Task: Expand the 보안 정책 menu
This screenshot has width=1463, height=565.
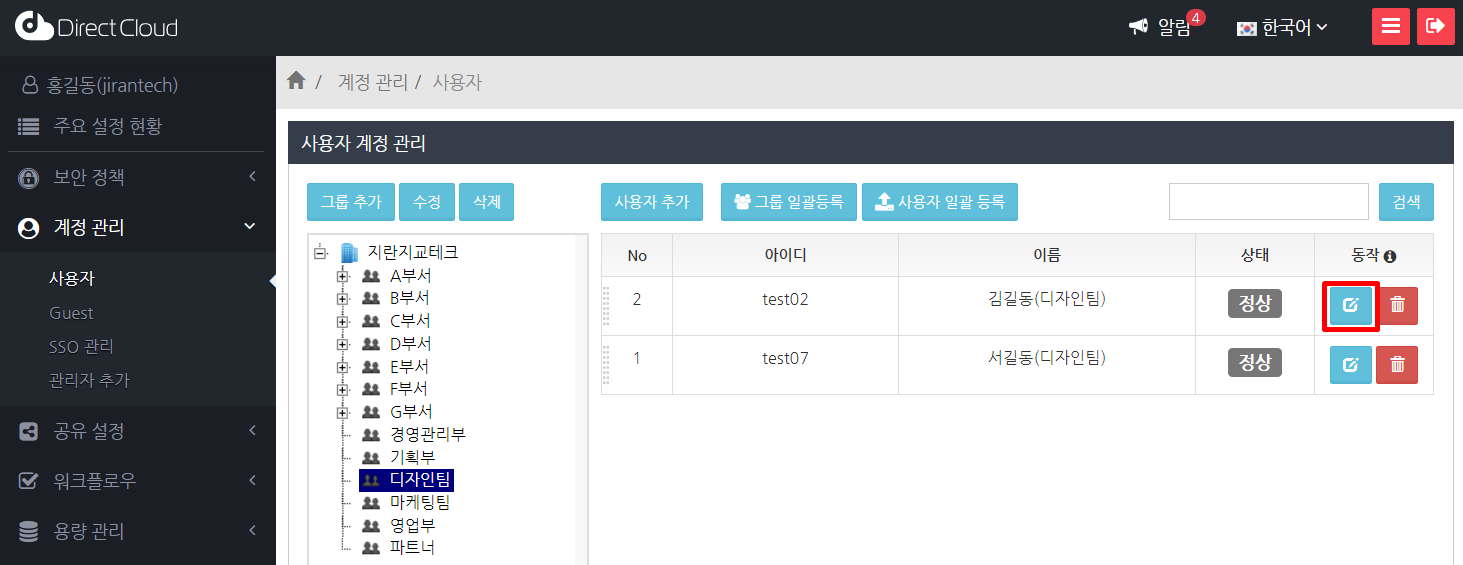Action: click(x=138, y=177)
